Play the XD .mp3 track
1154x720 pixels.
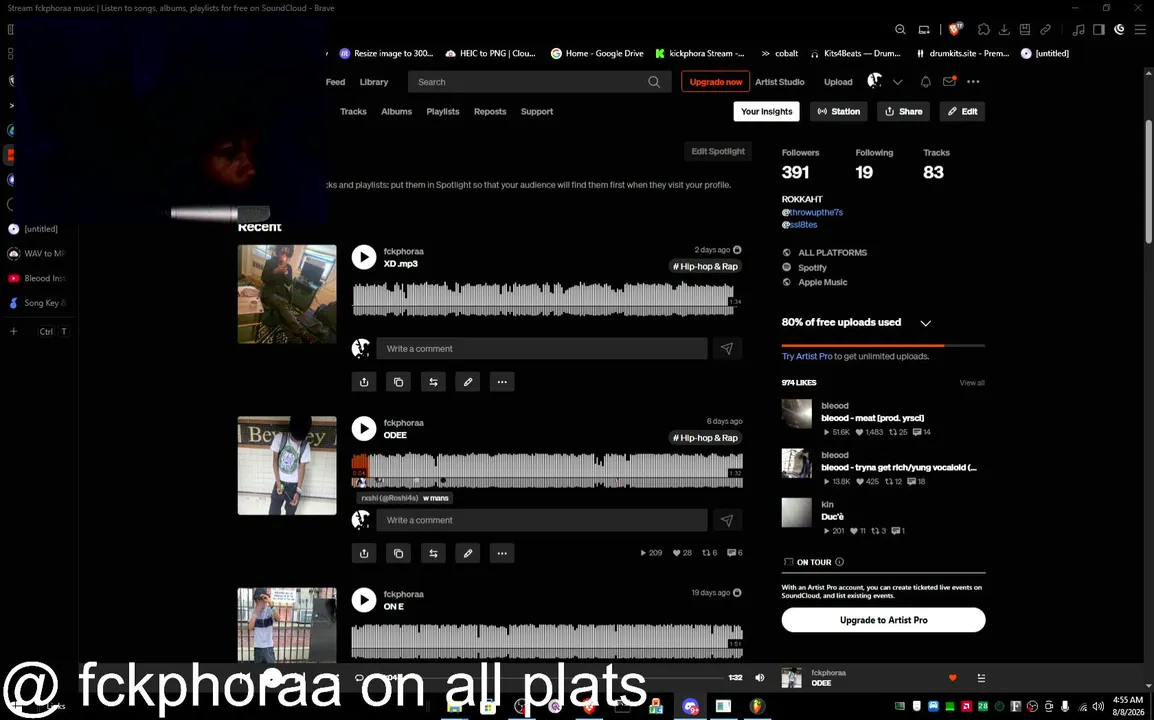[364, 257]
